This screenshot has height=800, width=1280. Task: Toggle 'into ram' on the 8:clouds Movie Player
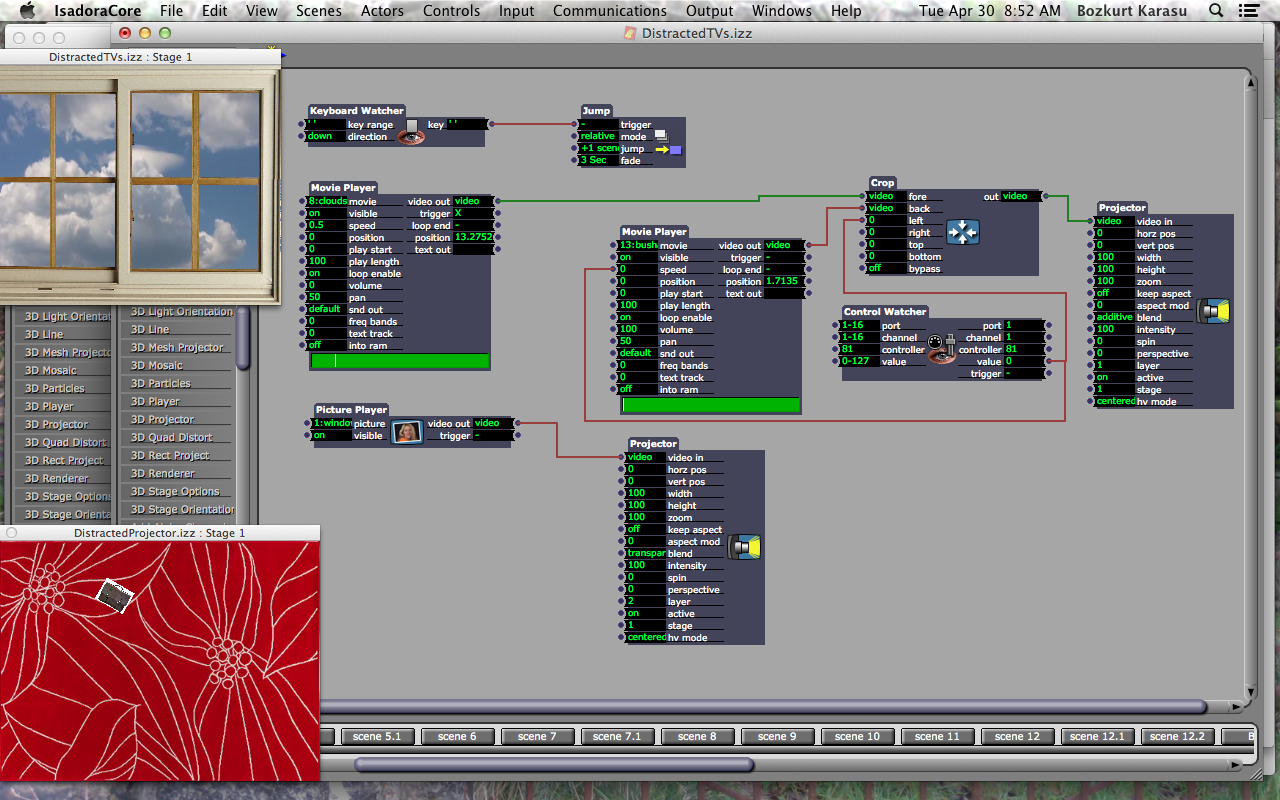tap(327, 345)
